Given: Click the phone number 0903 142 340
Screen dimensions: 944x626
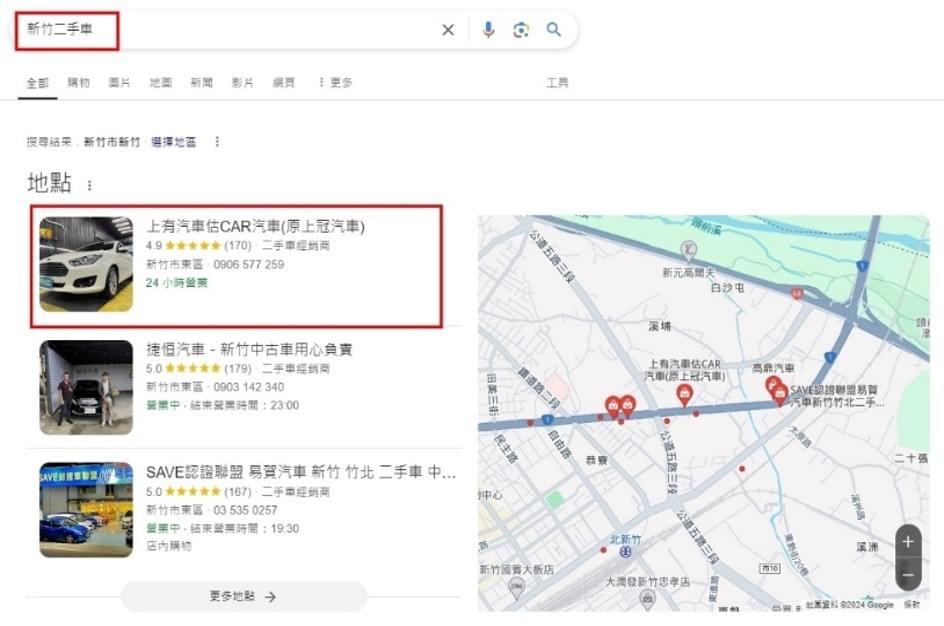Looking at the screenshot, I should 249,387.
